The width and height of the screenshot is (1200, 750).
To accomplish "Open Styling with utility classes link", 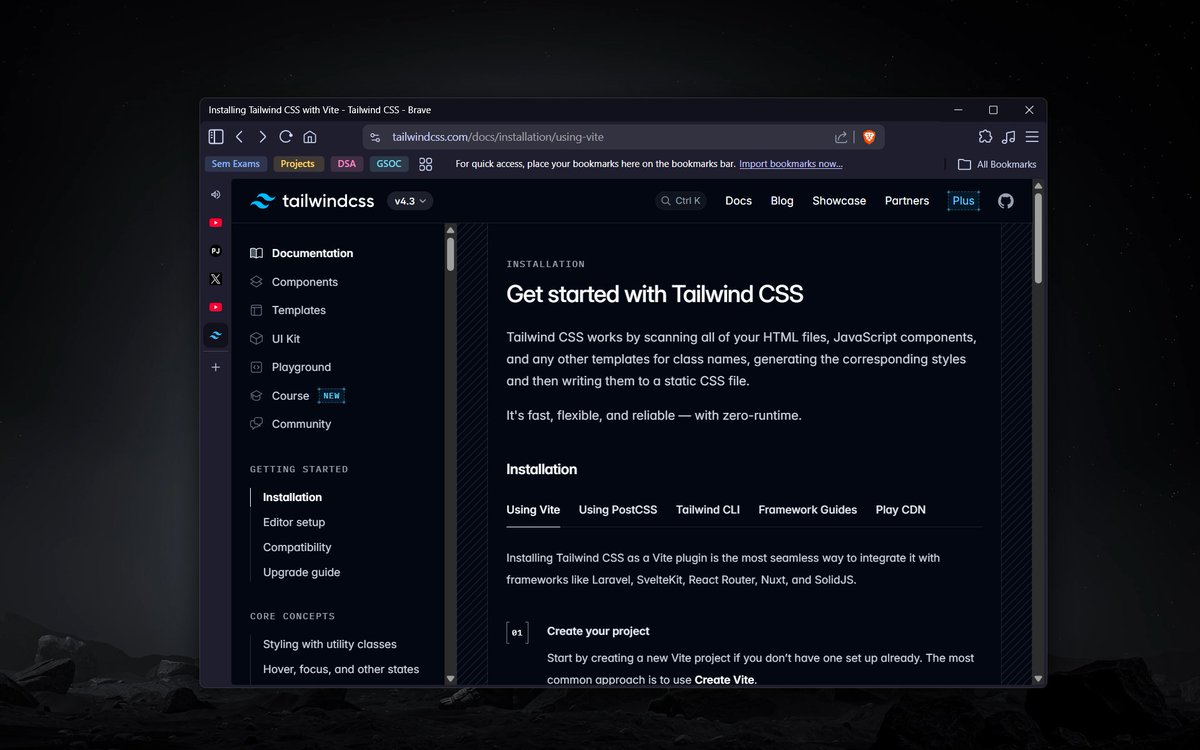I will pyautogui.click(x=330, y=644).
